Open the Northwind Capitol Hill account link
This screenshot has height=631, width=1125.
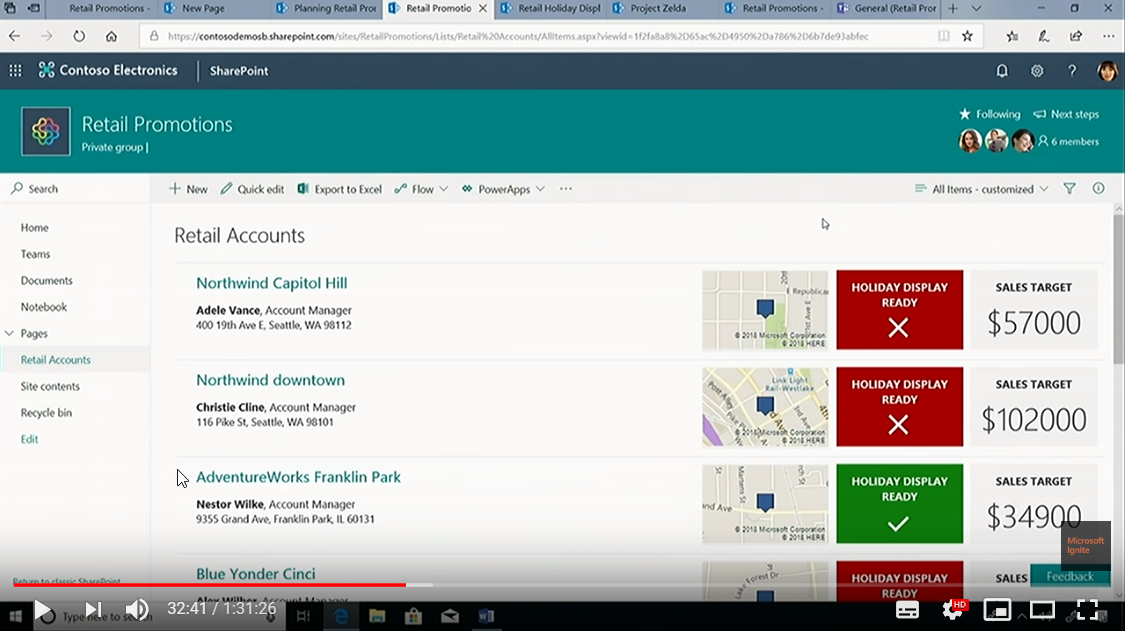[271, 283]
